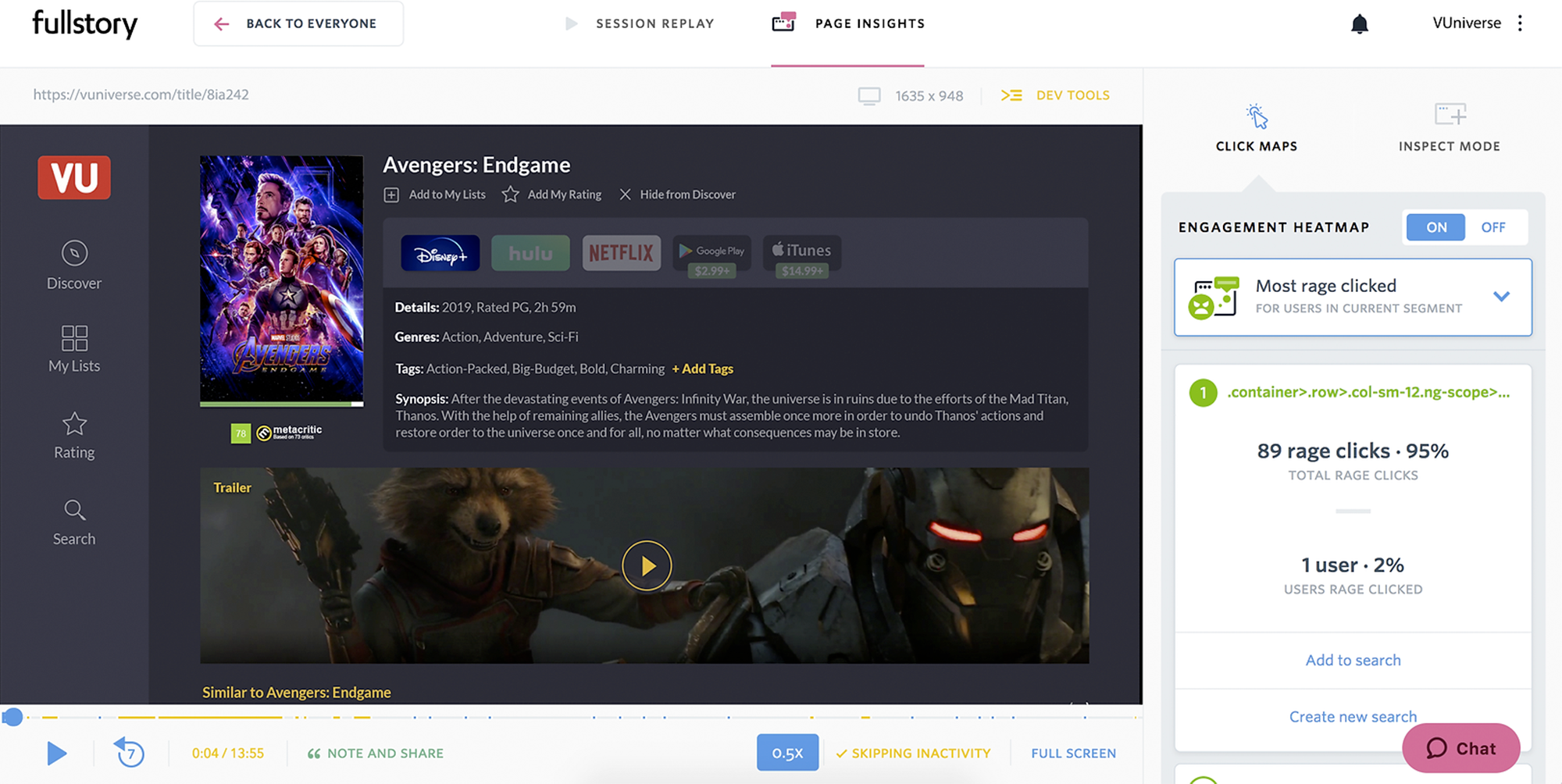
Task: Click the Avengers: Endgame title
Action: coord(476,165)
